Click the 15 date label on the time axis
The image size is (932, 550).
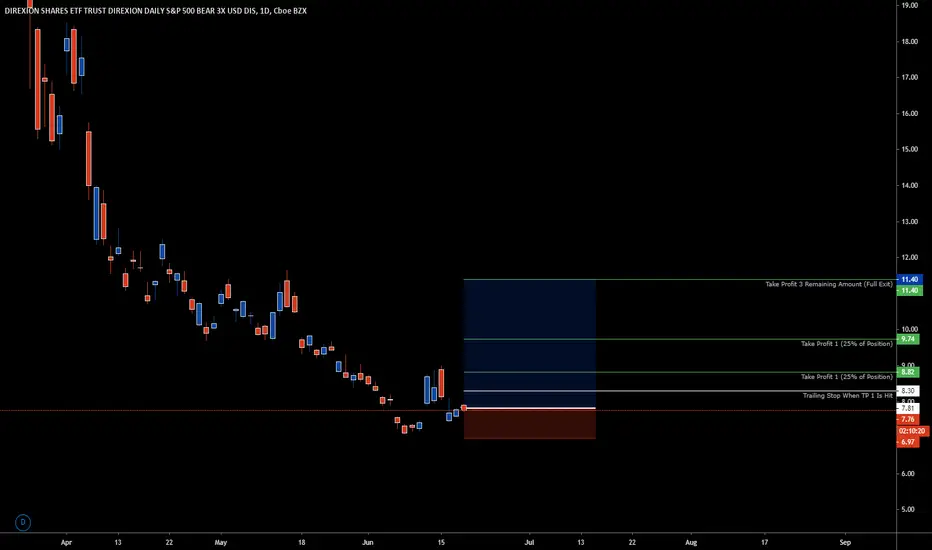[441, 542]
